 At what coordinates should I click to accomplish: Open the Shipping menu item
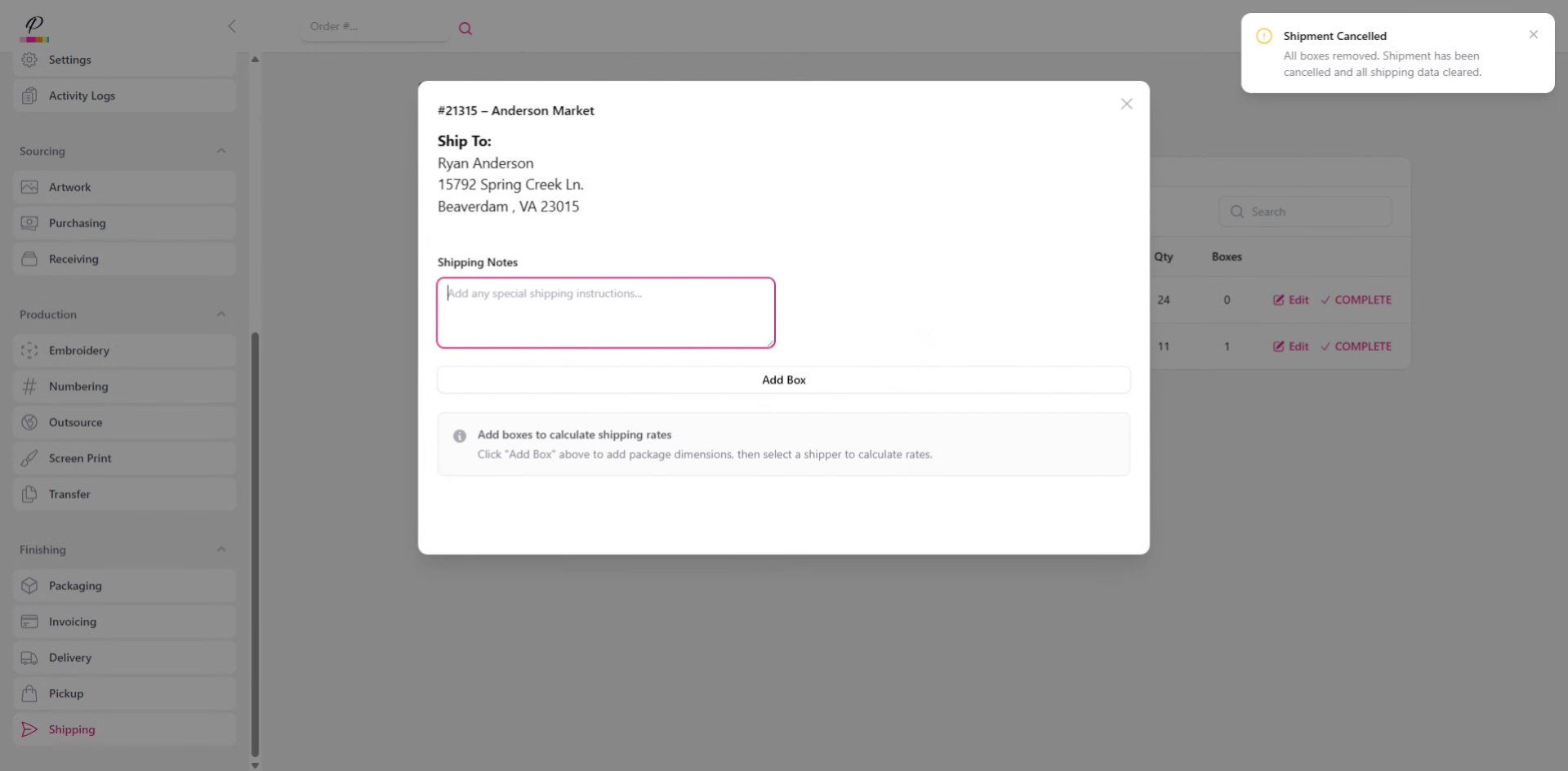124,729
